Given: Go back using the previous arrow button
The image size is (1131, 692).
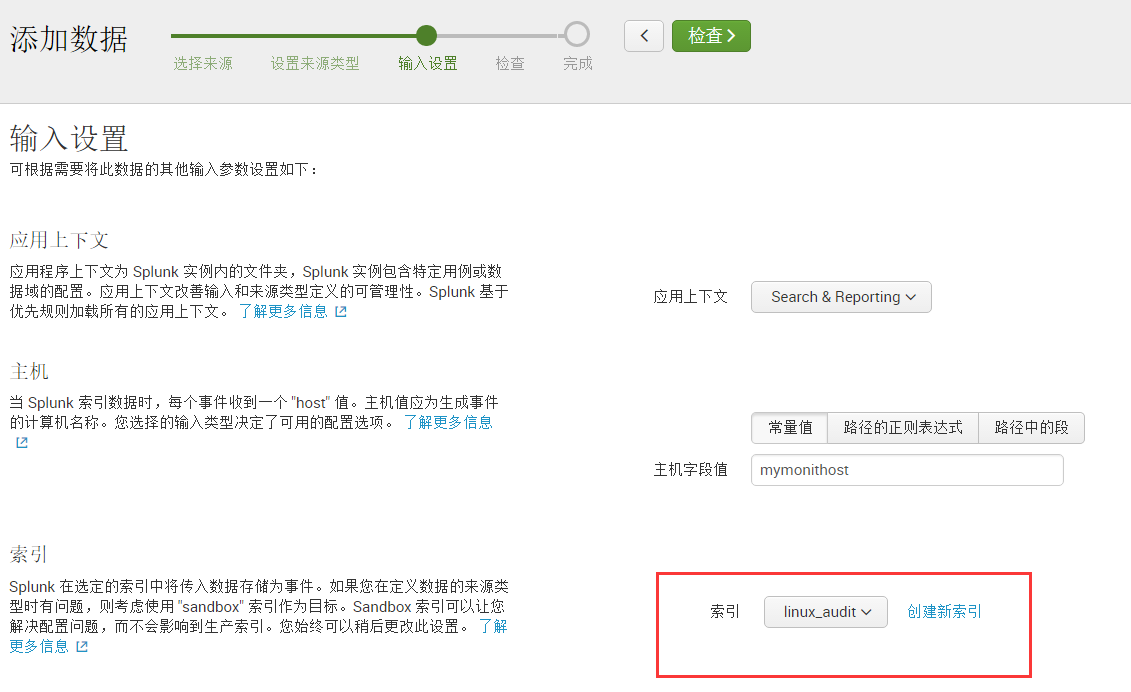Looking at the screenshot, I should (643, 36).
